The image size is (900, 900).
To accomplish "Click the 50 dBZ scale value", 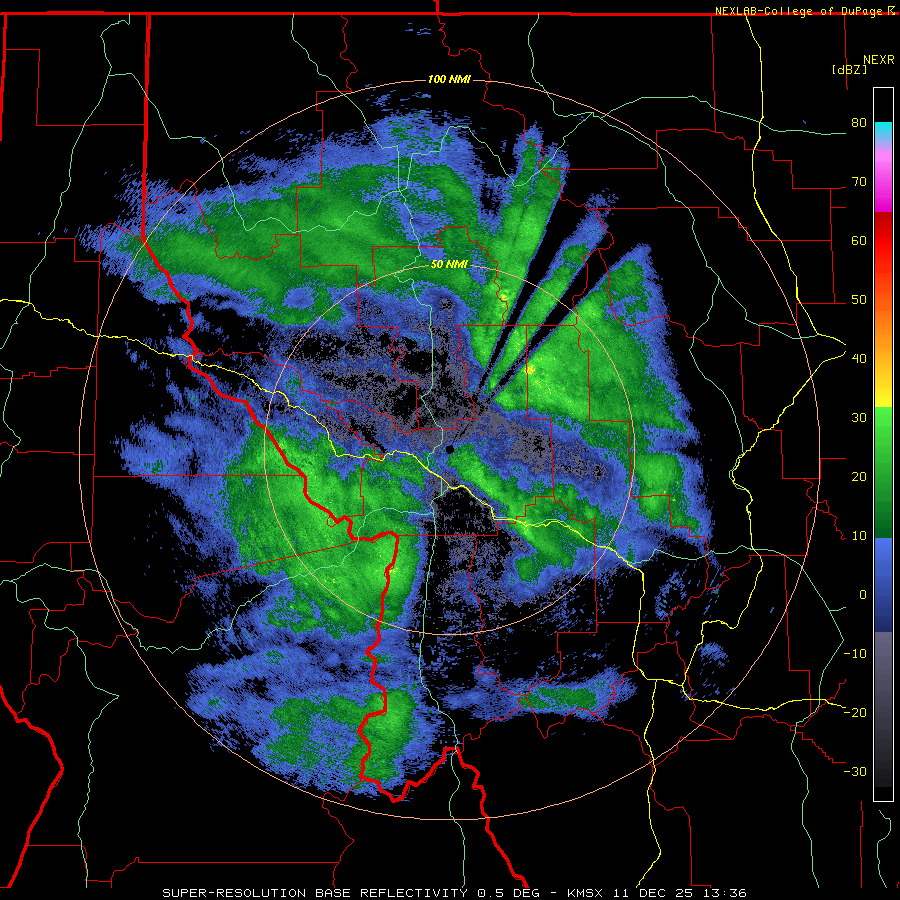I will 859,300.
